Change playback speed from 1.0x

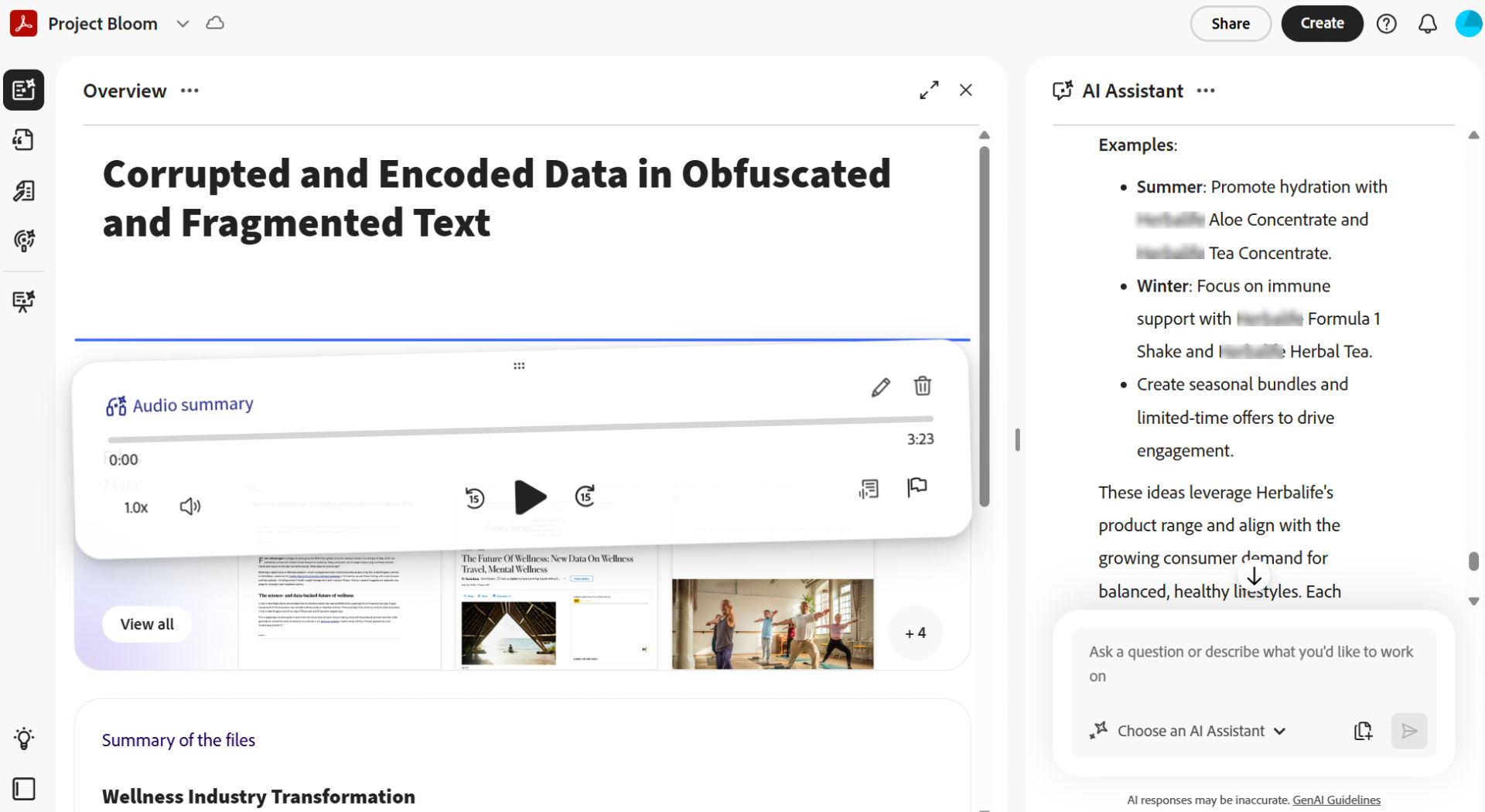click(136, 507)
